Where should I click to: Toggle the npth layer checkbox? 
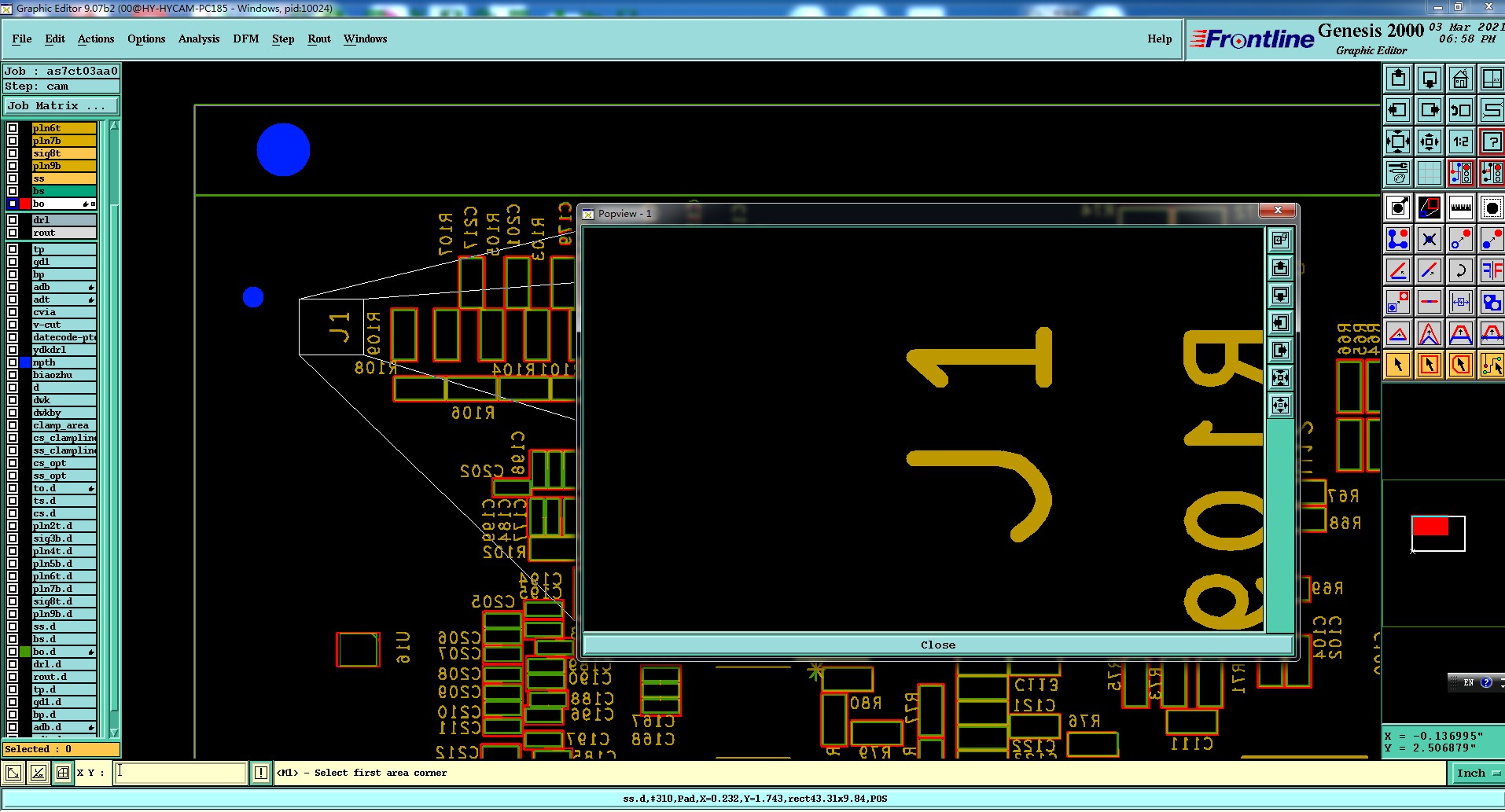click(13, 362)
